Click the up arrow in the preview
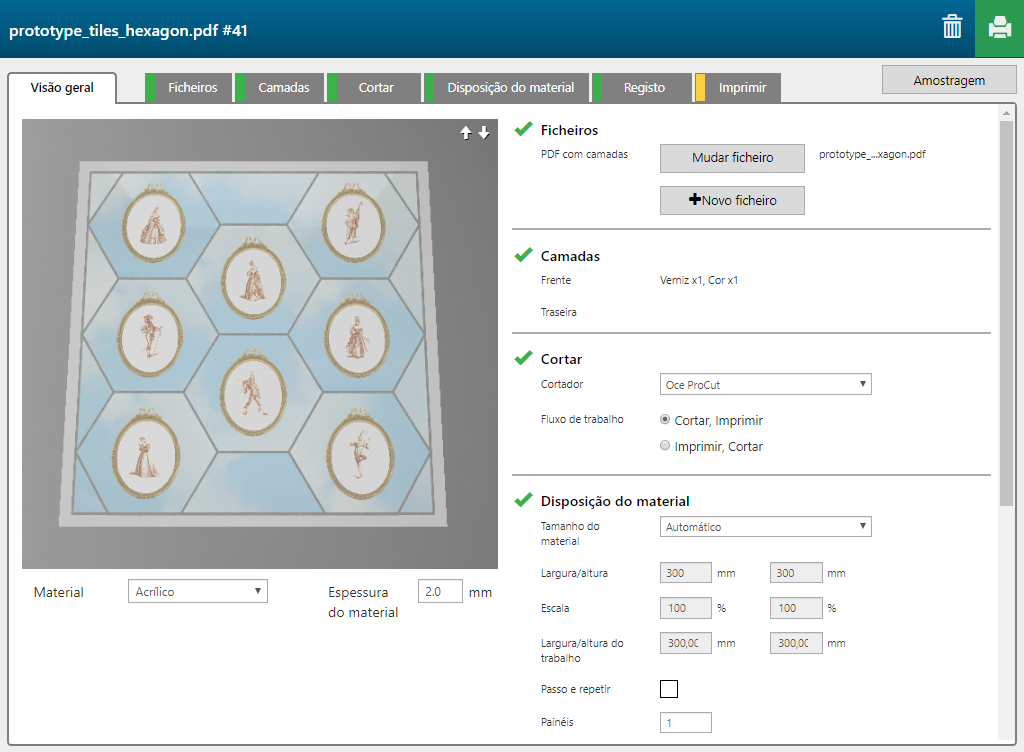The height and width of the screenshot is (752, 1024). click(x=466, y=133)
